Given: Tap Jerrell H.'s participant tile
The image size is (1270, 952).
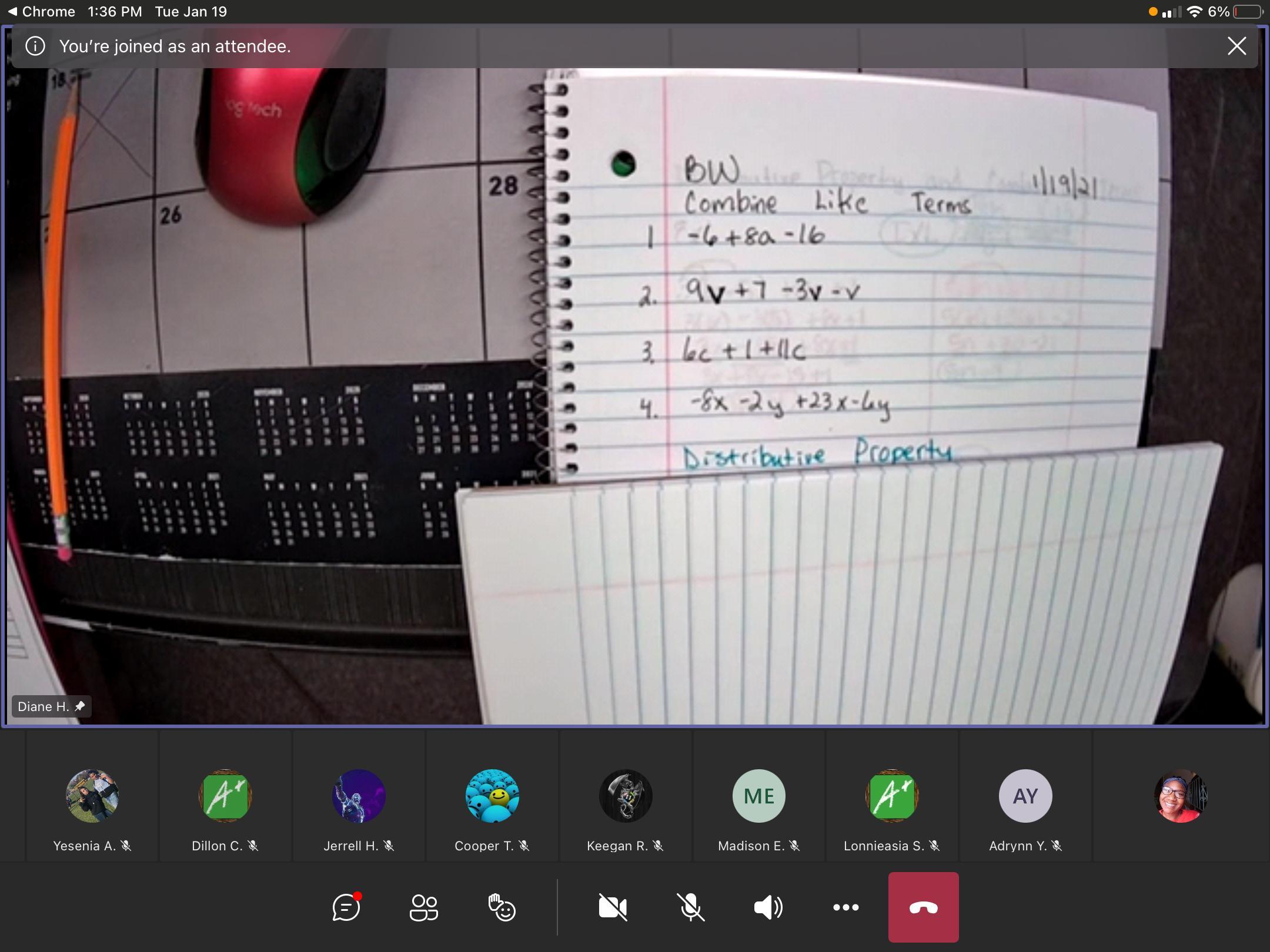Looking at the screenshot, I should tap(359, 796).
